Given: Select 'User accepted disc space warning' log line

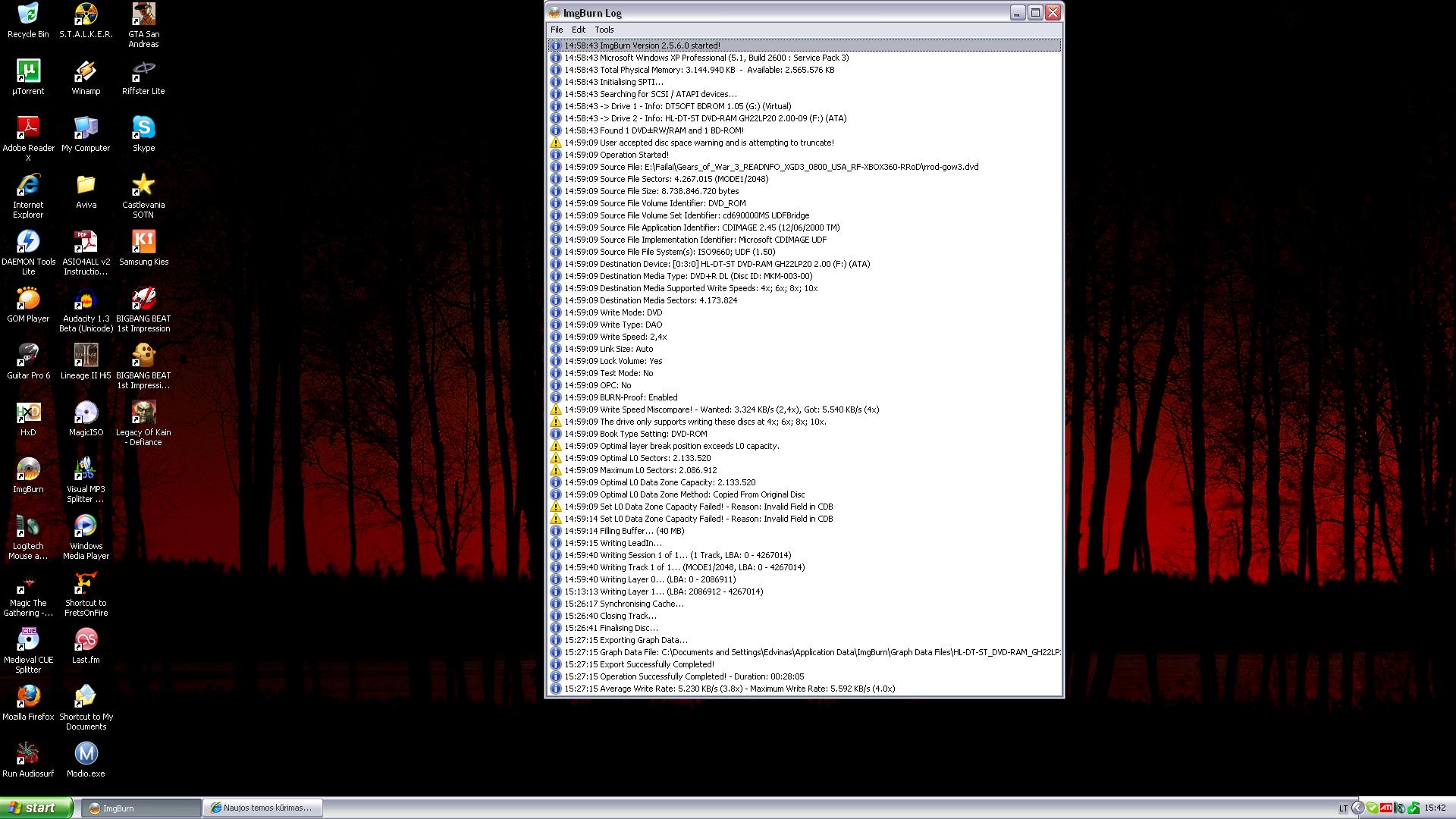Looking at the screenshot, I should click(x=804, y=143).
